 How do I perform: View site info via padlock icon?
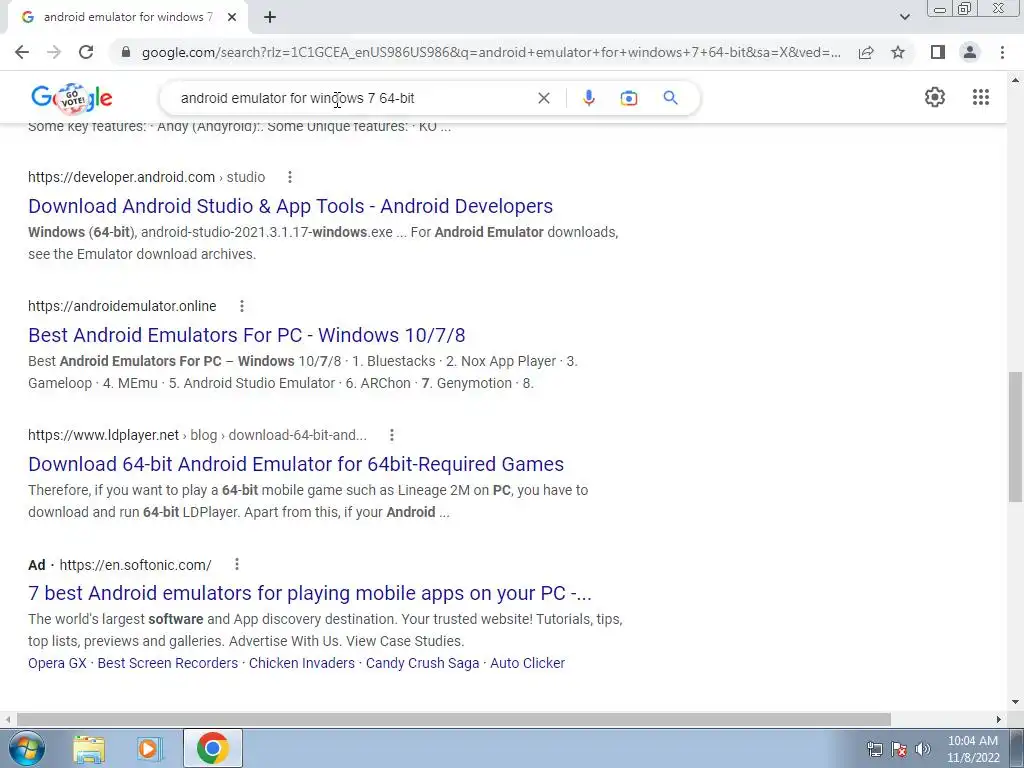pyautogui.click(x=126, y=52)
